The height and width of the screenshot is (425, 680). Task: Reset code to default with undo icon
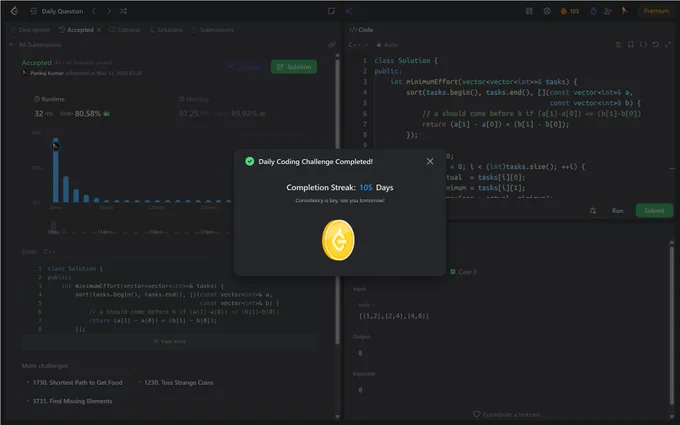[x=656, y=45]
